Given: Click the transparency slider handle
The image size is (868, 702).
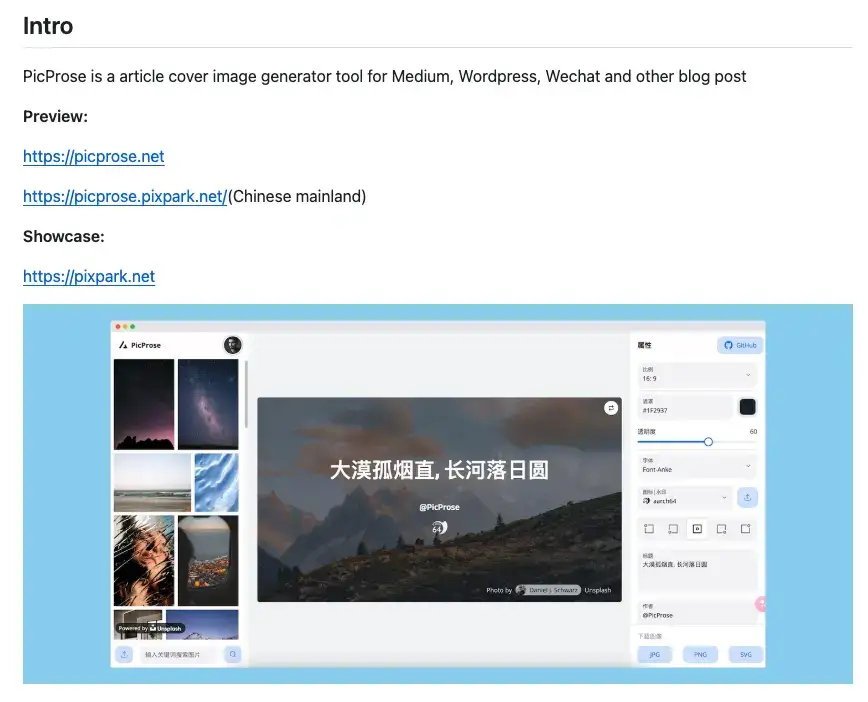Looking at the screenshot, I should click(708, 442).
